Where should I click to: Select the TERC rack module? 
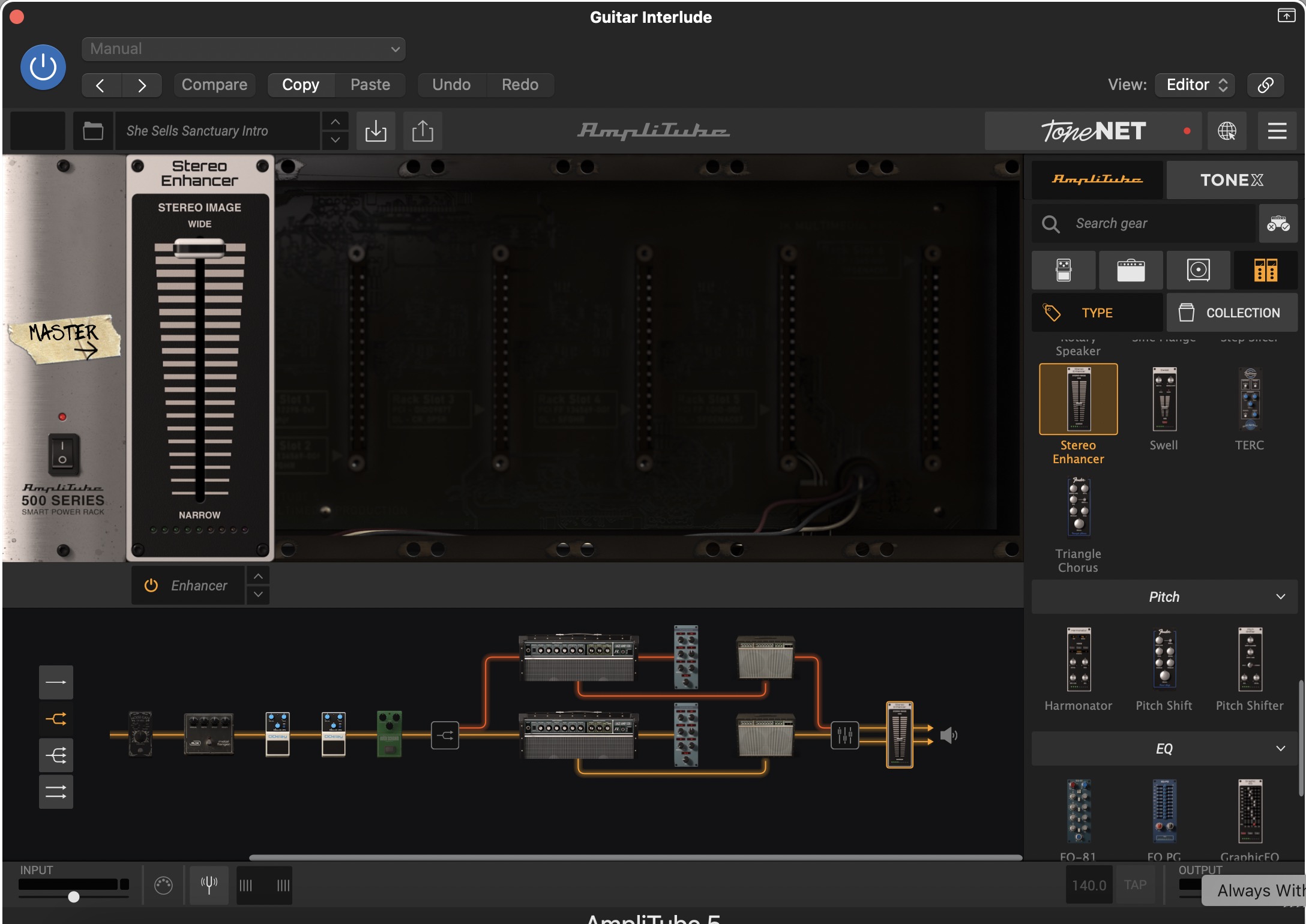click(x=1250, y=399)
